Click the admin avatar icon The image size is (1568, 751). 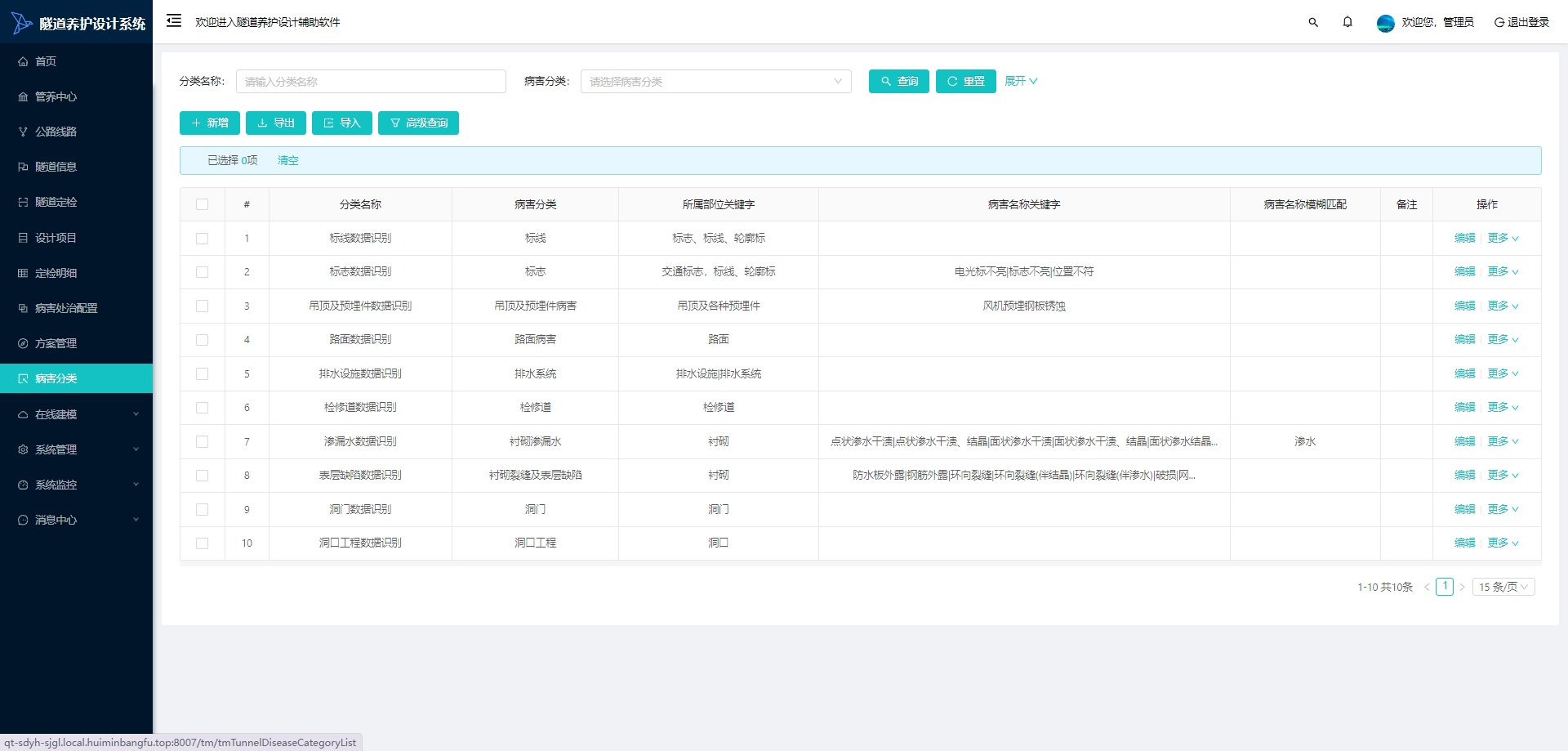click(1385, 23)
